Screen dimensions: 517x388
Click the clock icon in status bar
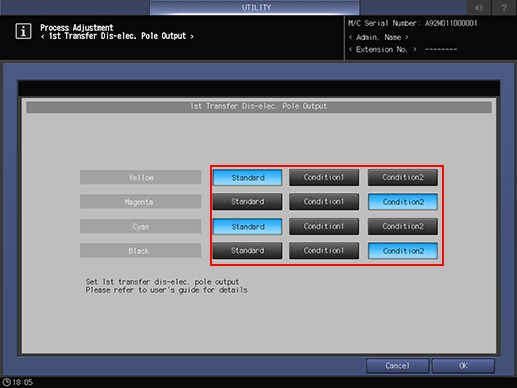[x=6, y=382]
